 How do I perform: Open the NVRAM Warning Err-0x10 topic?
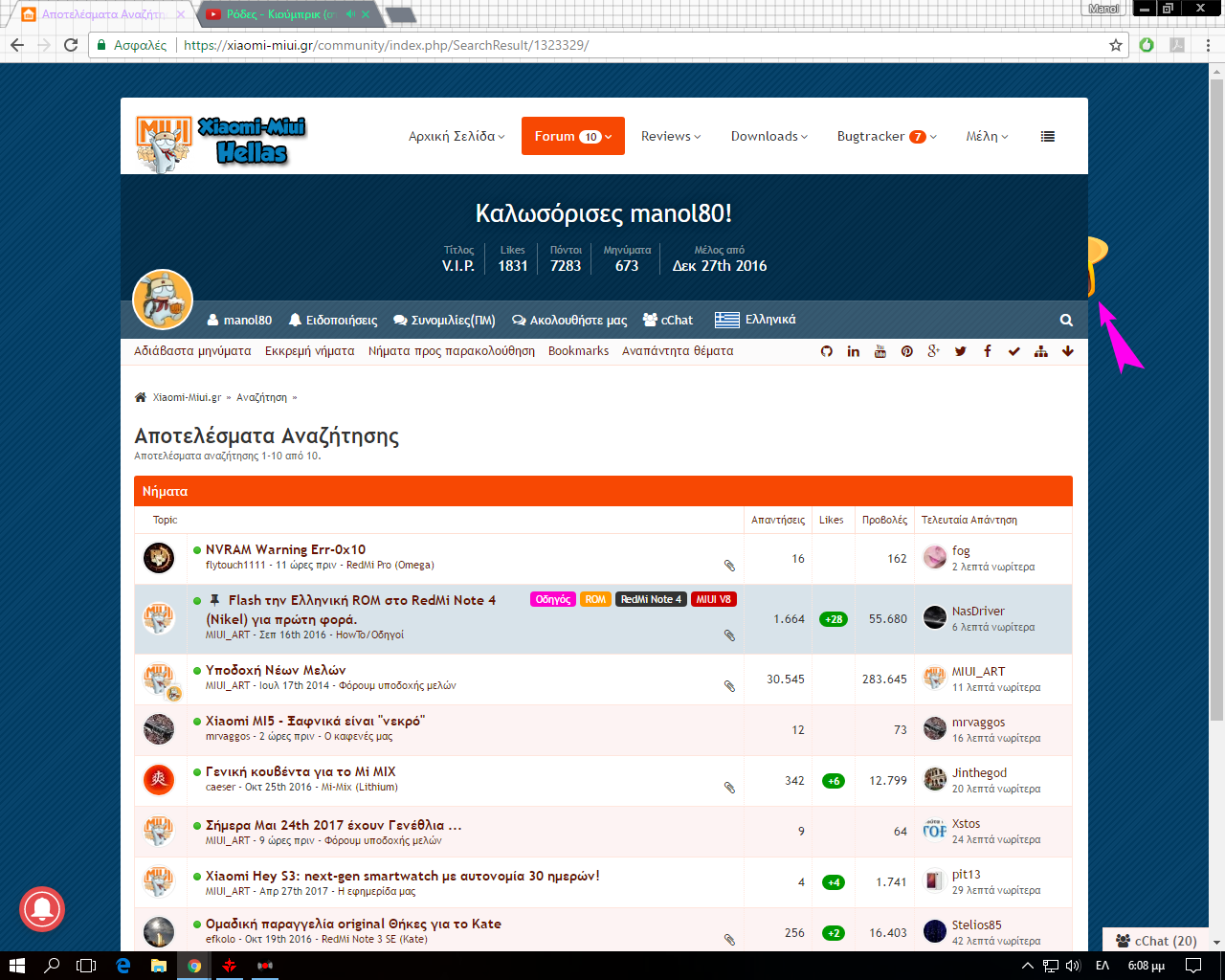tap(285, 549)
